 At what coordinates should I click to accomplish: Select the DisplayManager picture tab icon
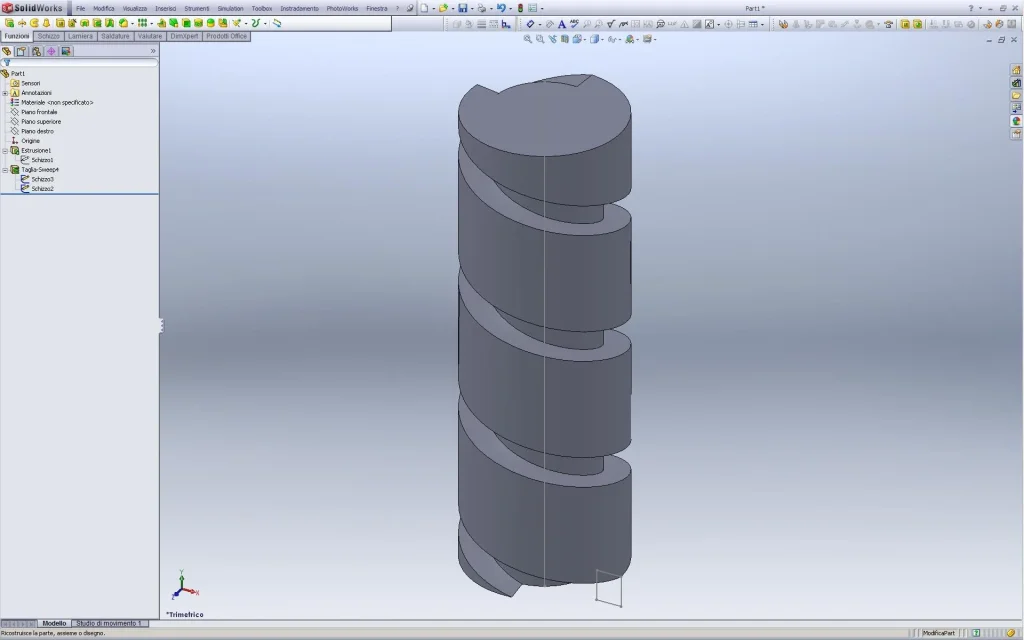coord(66,51)
